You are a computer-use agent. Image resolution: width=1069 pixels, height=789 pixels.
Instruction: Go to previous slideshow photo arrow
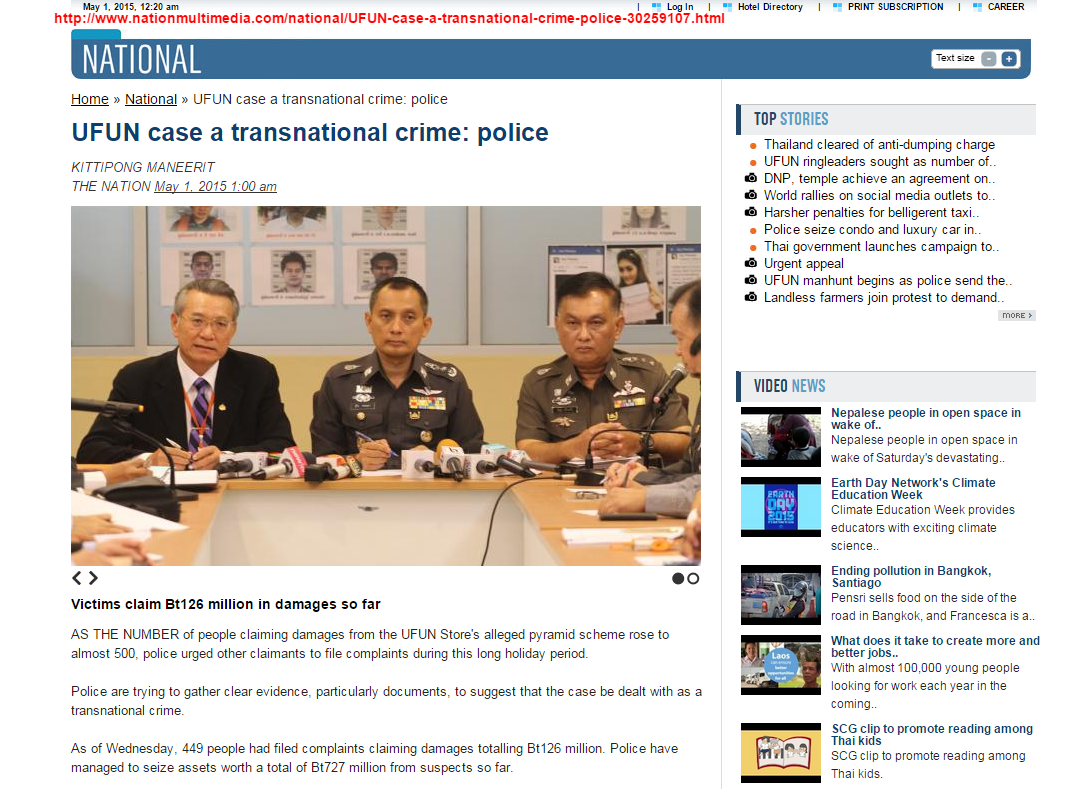coord(77,578)
